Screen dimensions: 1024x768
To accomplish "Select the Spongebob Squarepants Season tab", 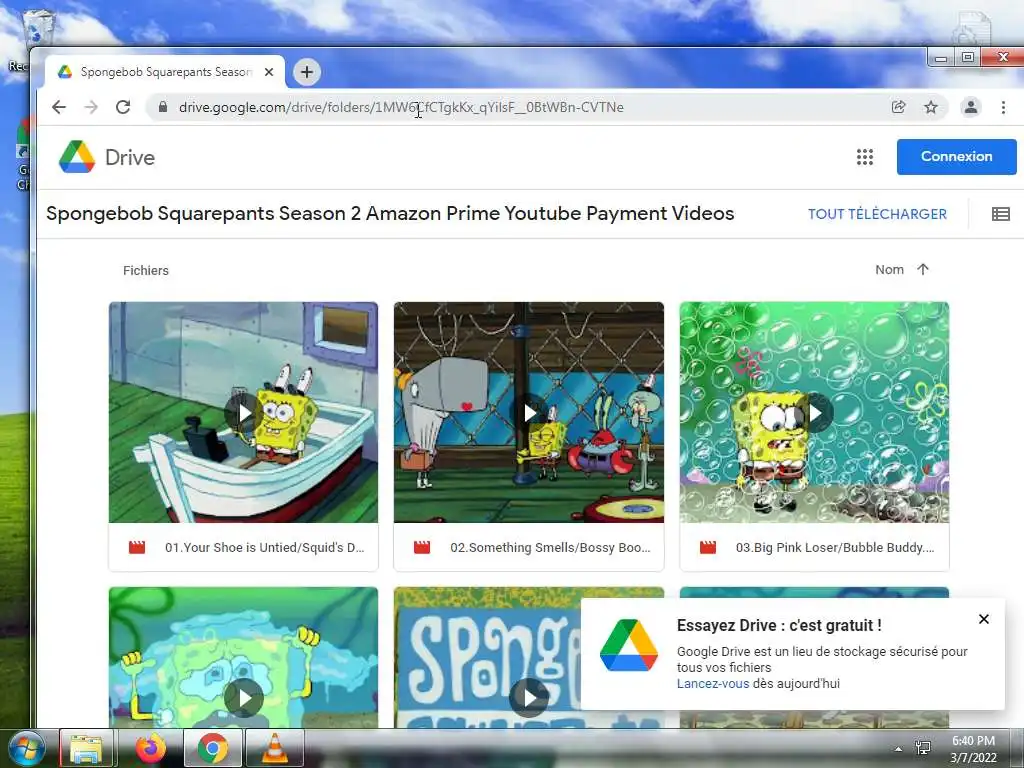I will click(165, 72).
